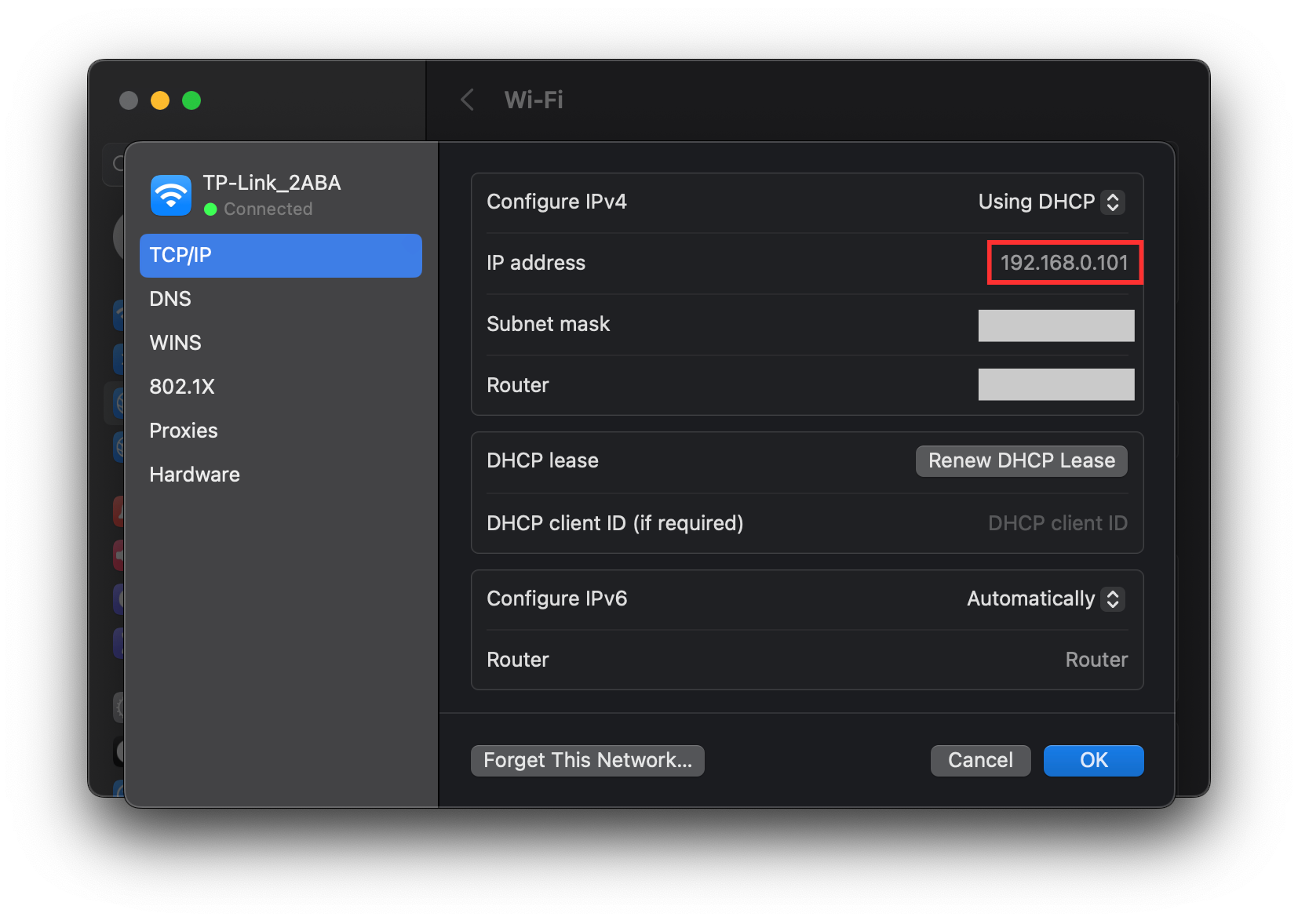Open the 802.1X settings tab
Image resolution: width=1298 pixels, height=924 pixels.
click(x=182, y=387)
